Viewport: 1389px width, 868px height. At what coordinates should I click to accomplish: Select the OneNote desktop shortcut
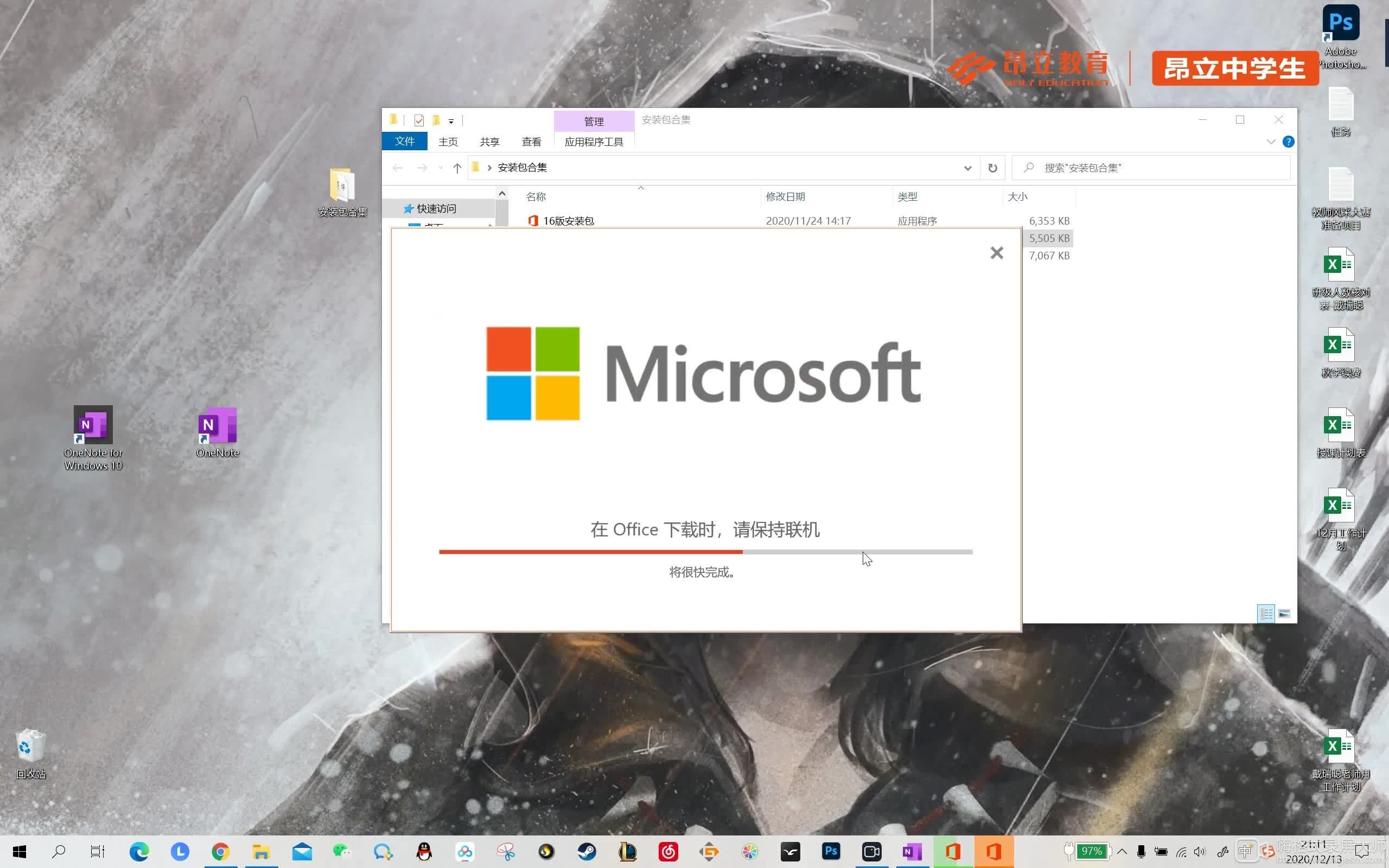tap(218, 432)
